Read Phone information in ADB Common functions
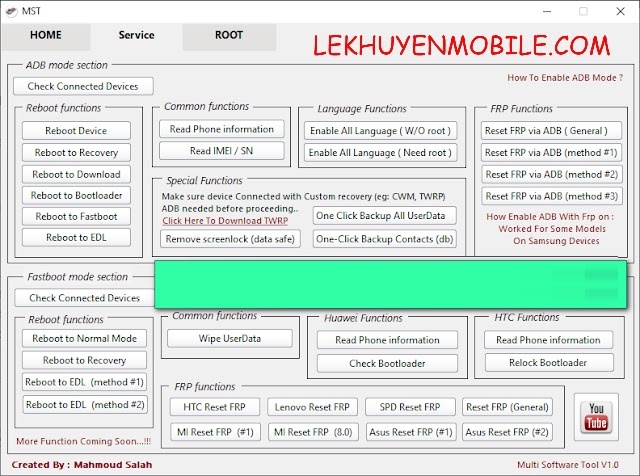The width and height of the screenshot is (640, 476). tap(222, 129)
